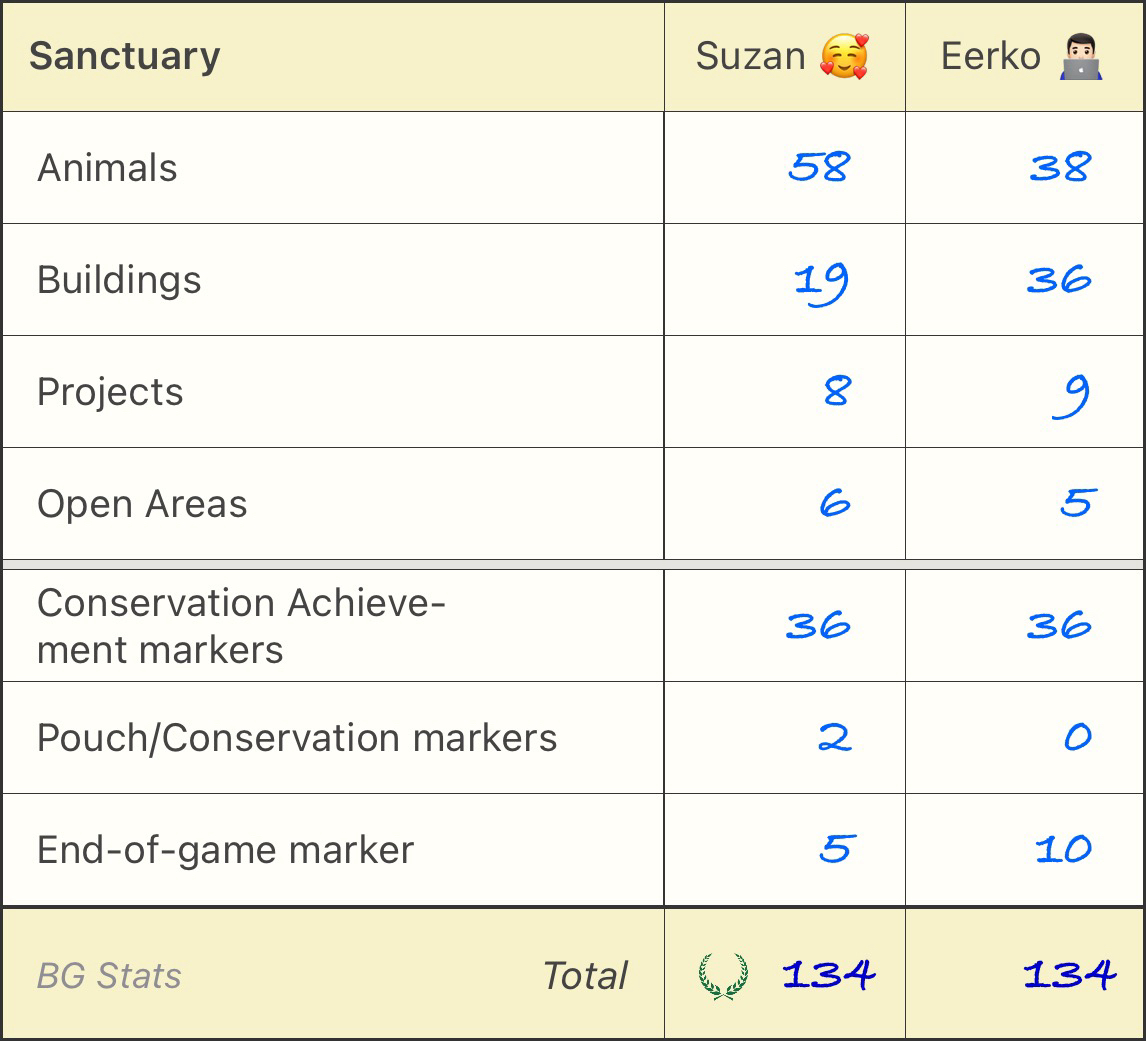Select Eerko's Projects score of 9

(x=1072, y=395)
